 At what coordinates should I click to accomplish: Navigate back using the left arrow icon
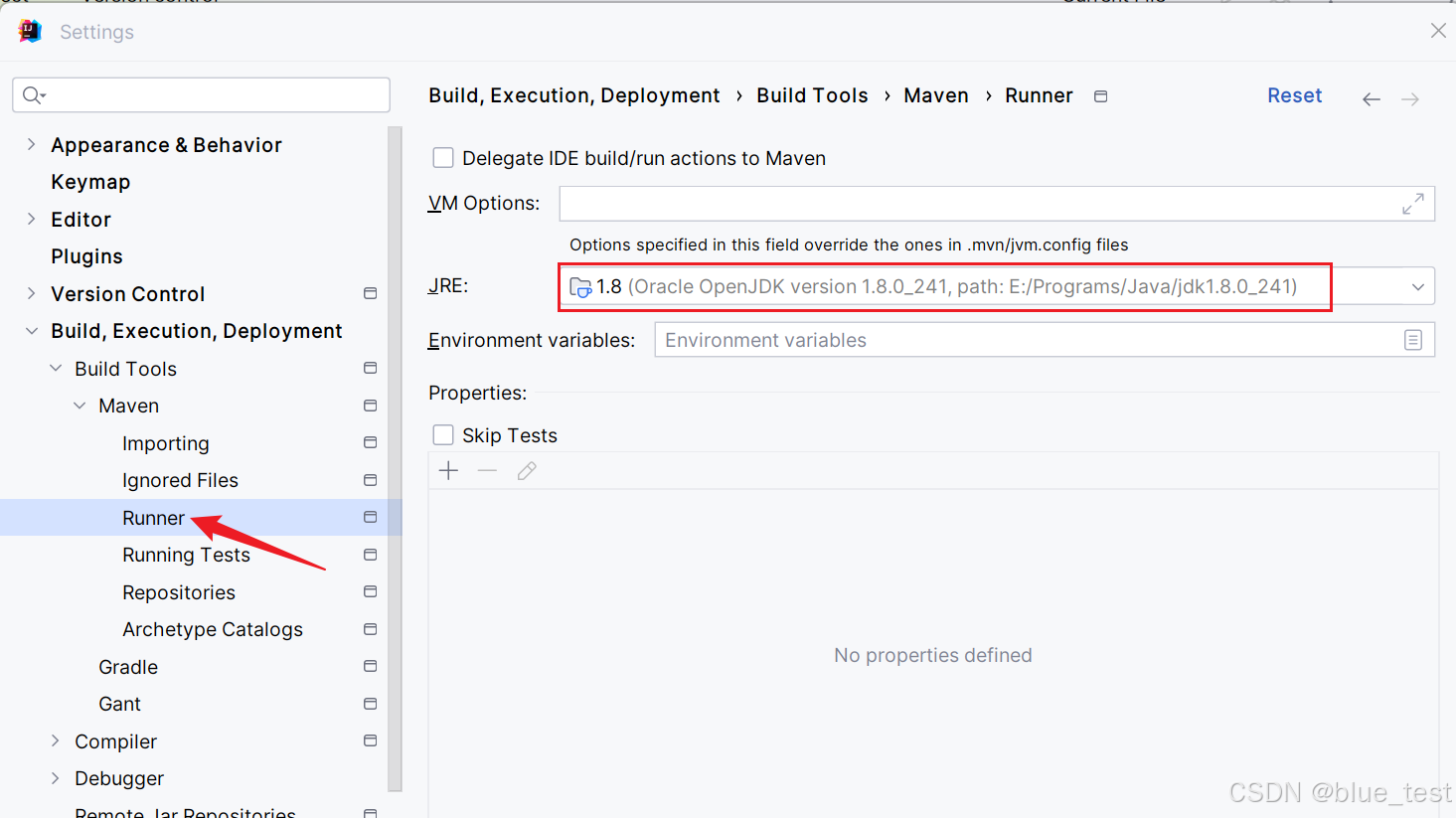pos(1371,98)
